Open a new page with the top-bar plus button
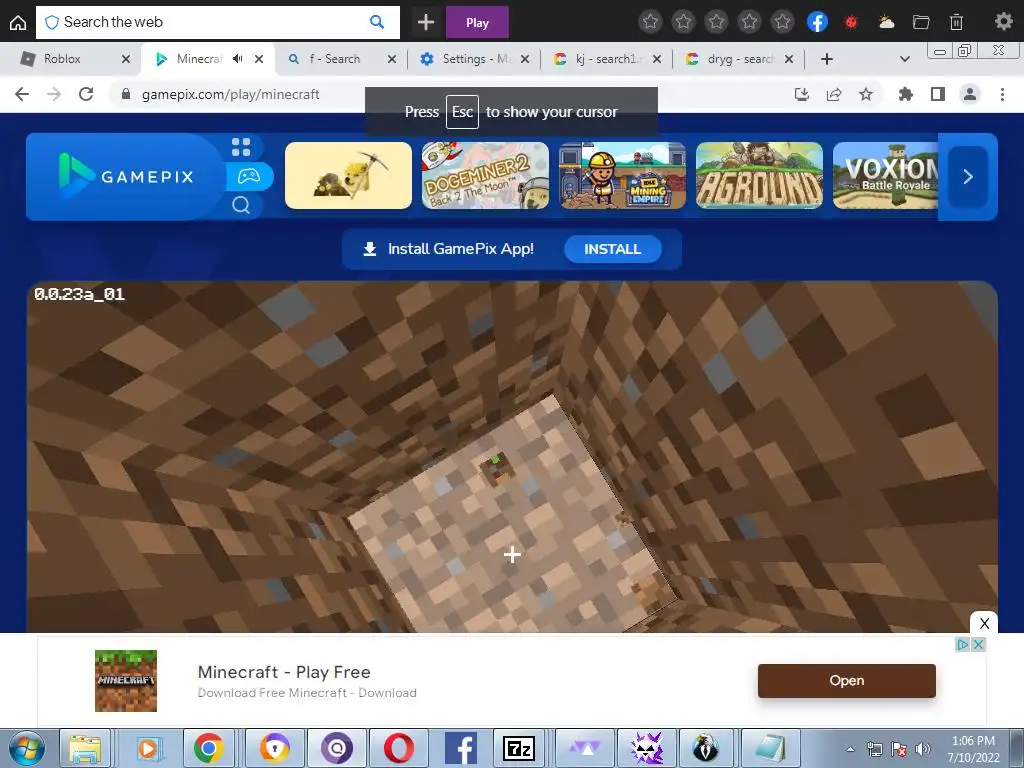This screenshot has height=768, width=1024. 426,22
